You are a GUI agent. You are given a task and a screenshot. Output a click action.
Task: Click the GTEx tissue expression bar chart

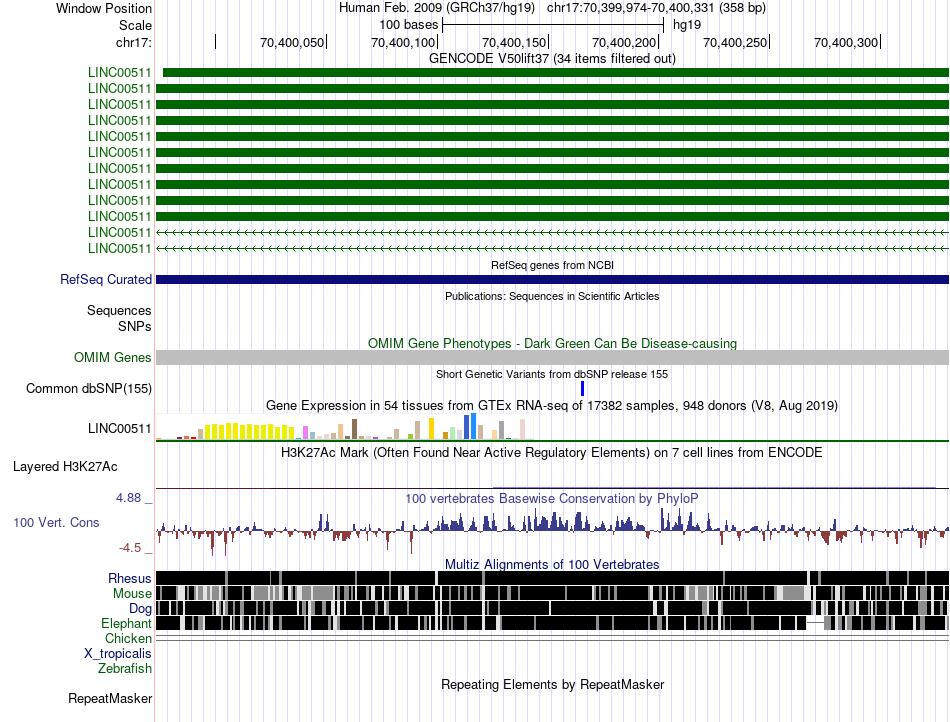pyautogui.click(x=345, y=426)
